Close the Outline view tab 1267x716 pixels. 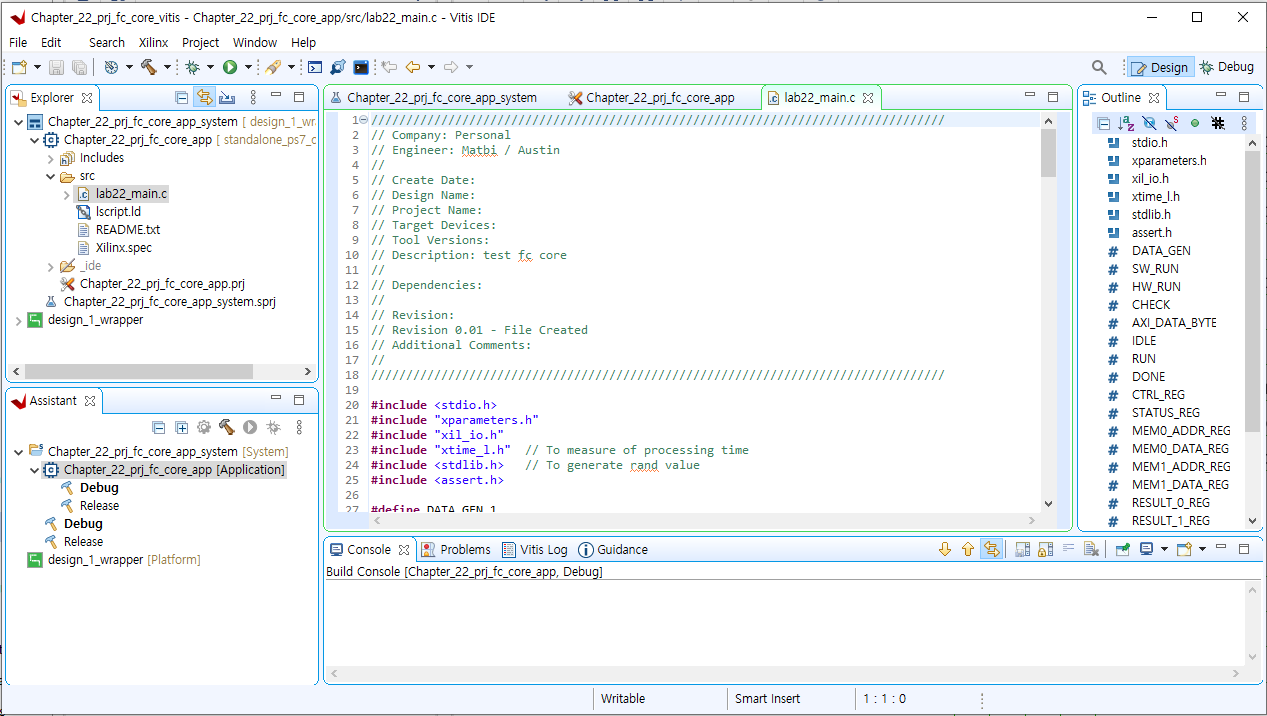coord(1153,98)
